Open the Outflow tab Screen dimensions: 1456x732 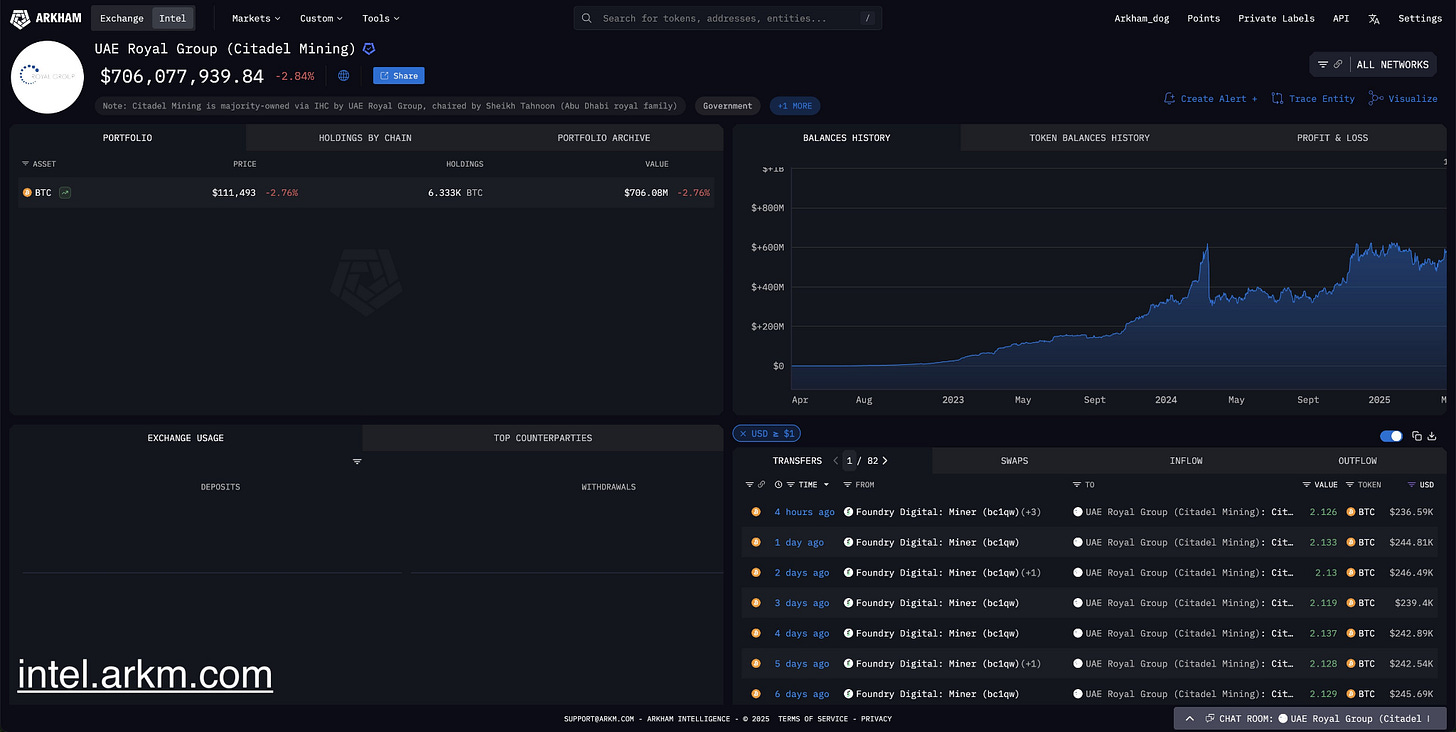pos(1357,461)
